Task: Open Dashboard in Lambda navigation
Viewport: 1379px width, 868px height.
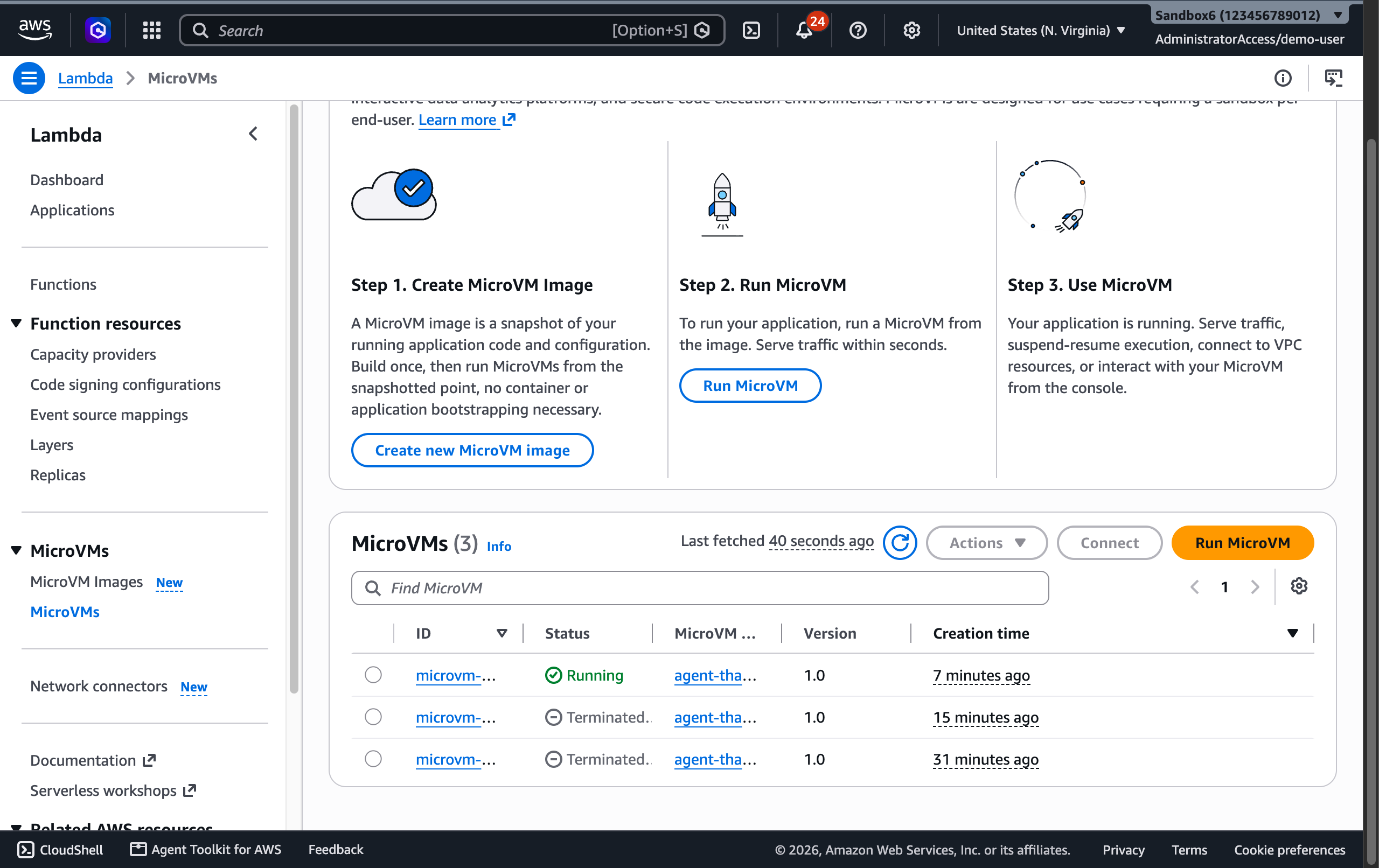Action: click(x=67, y=180)
